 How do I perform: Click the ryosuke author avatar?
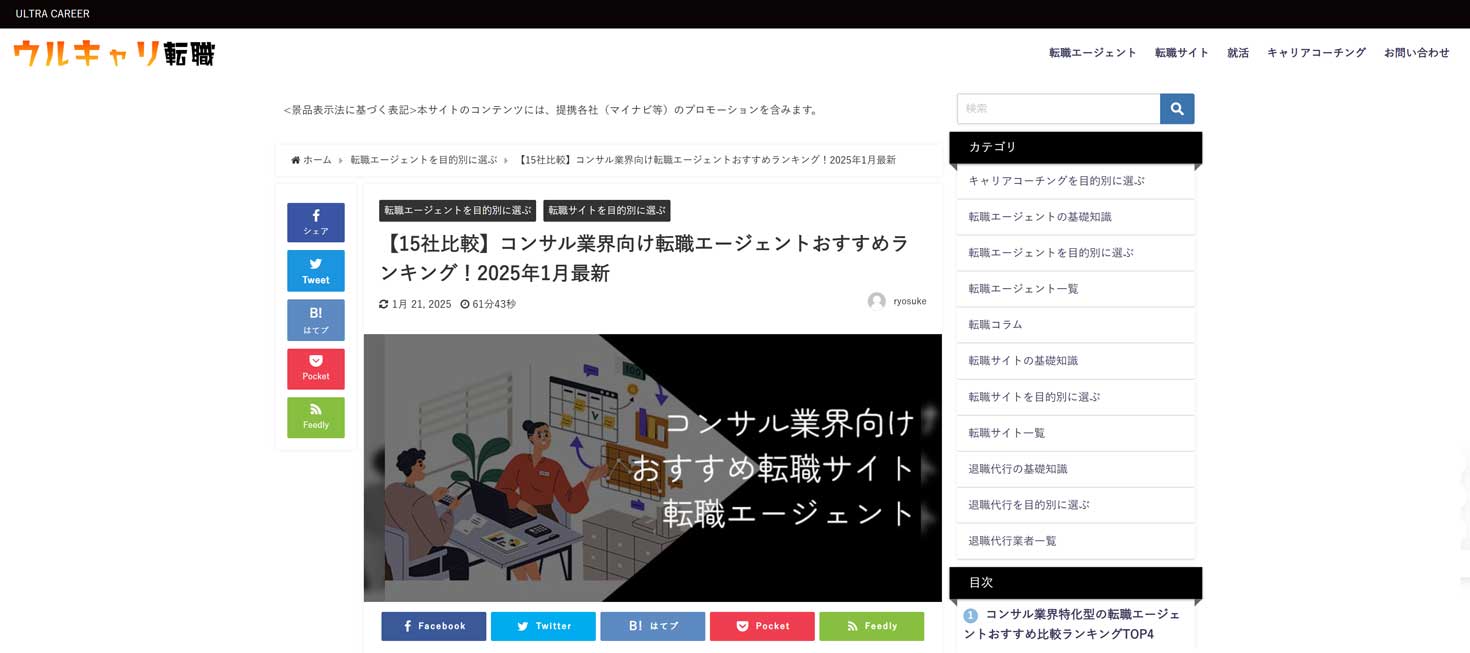point(876,301)
